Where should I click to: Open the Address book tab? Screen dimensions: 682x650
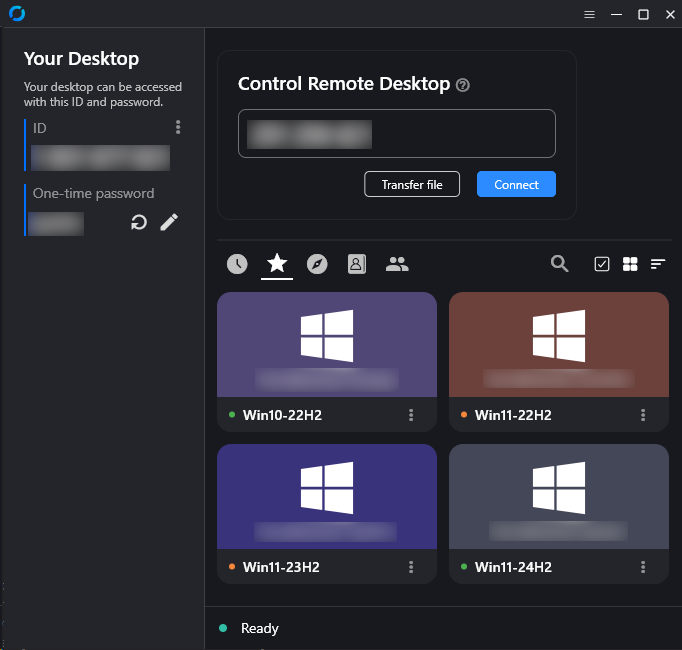coord(357,264)
